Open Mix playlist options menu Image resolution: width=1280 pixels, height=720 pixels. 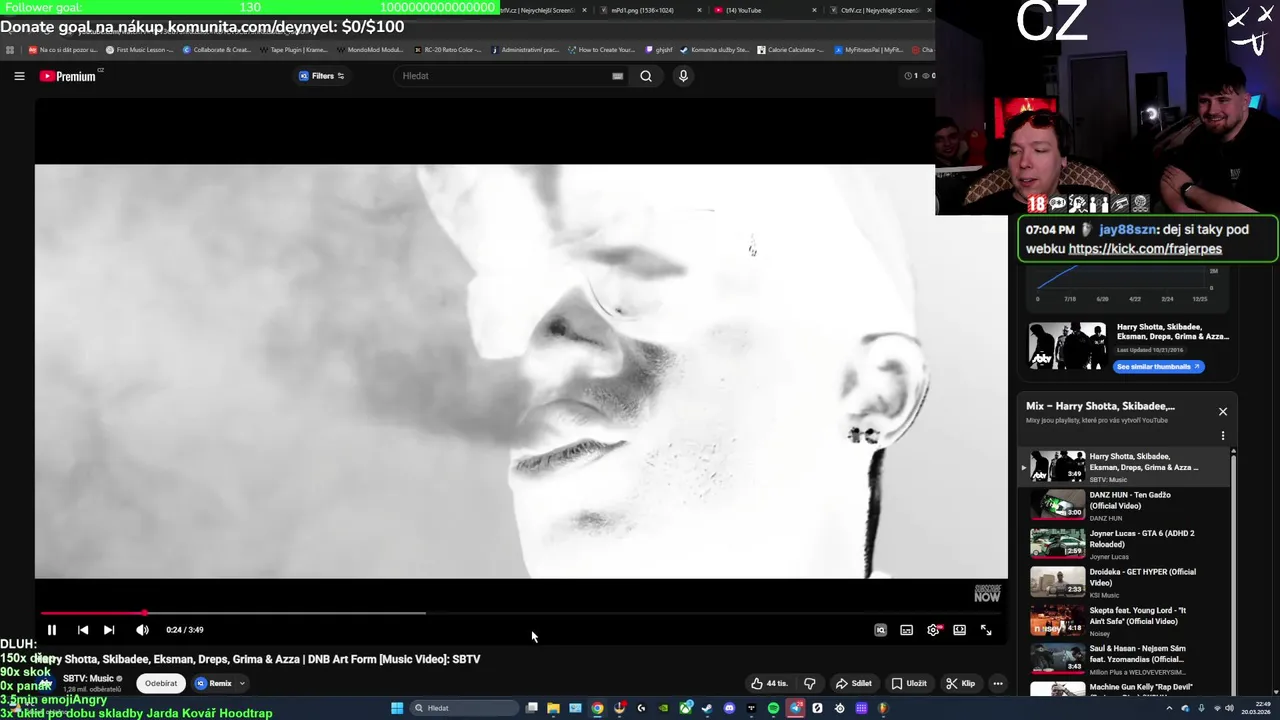click(x=1222, y=436)
